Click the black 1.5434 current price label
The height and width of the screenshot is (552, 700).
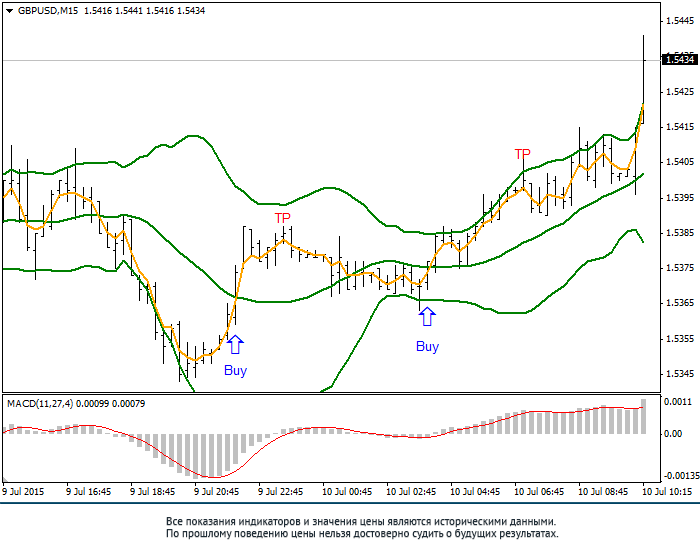pos(680,59)
